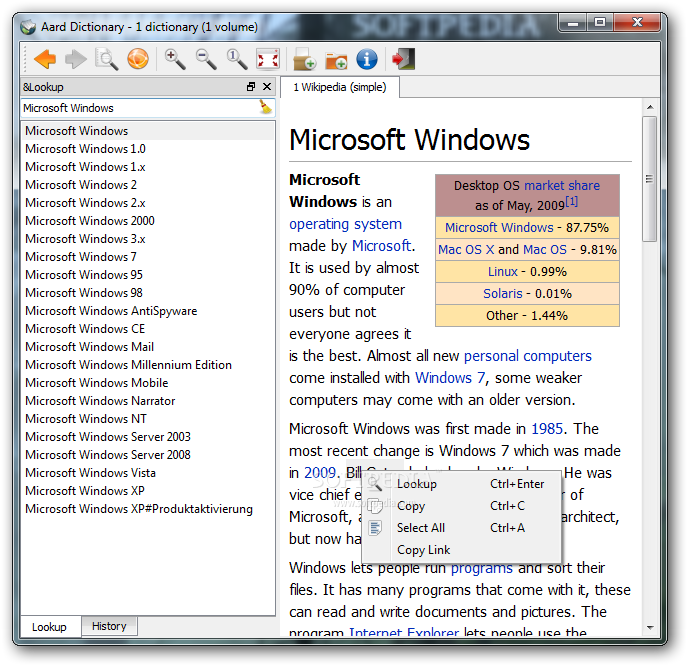The height and width of the screenshot is (666, 688).
Task: Choose Copy Link in the context menu
Action: 462,550
